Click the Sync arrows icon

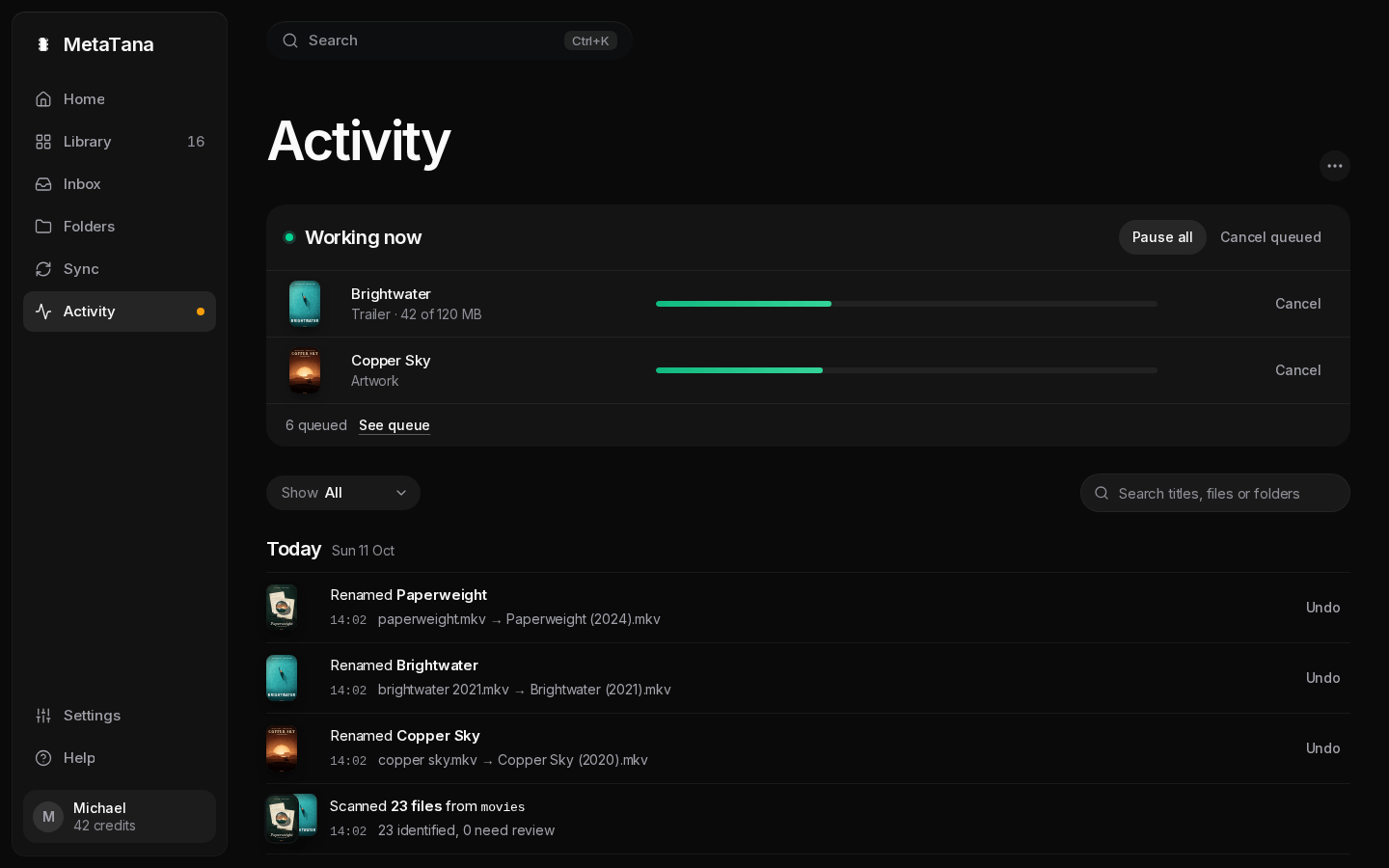coord(43,269)
